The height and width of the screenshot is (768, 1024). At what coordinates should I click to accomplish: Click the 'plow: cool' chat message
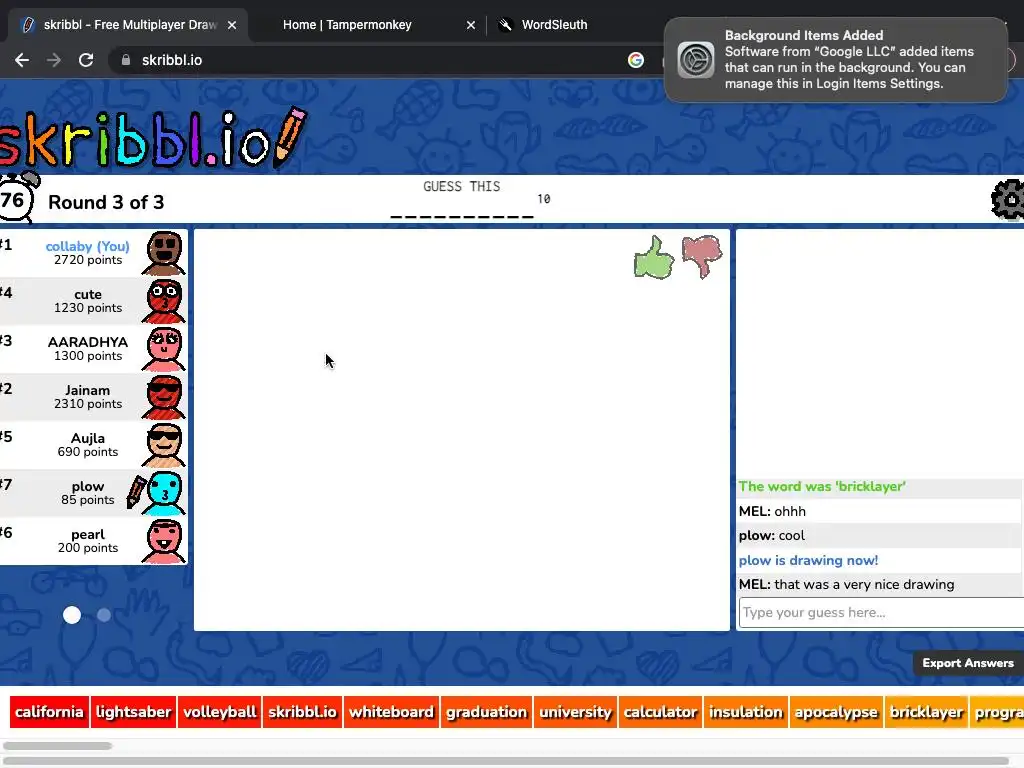coord(771,536)
